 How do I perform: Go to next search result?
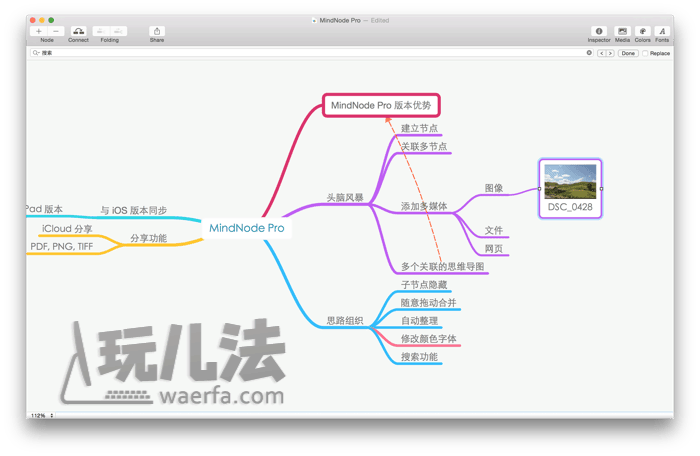[x=610, y=53]
